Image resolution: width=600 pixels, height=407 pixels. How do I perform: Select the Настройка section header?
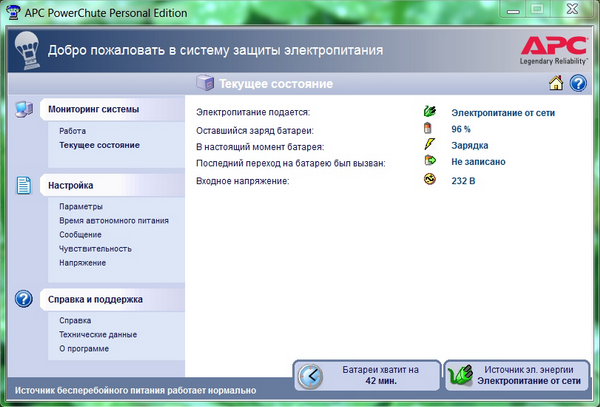pyautogui.click(x=112, y=186)
